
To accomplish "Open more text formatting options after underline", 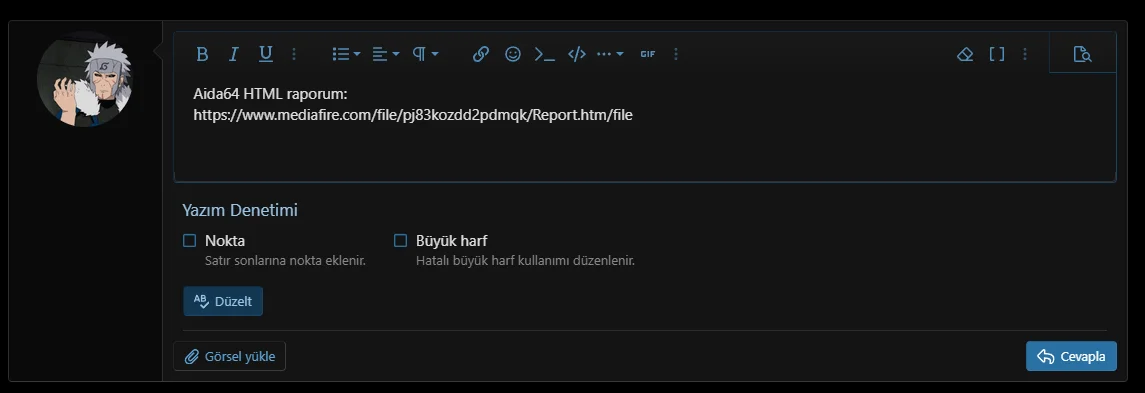I will 294,54.
